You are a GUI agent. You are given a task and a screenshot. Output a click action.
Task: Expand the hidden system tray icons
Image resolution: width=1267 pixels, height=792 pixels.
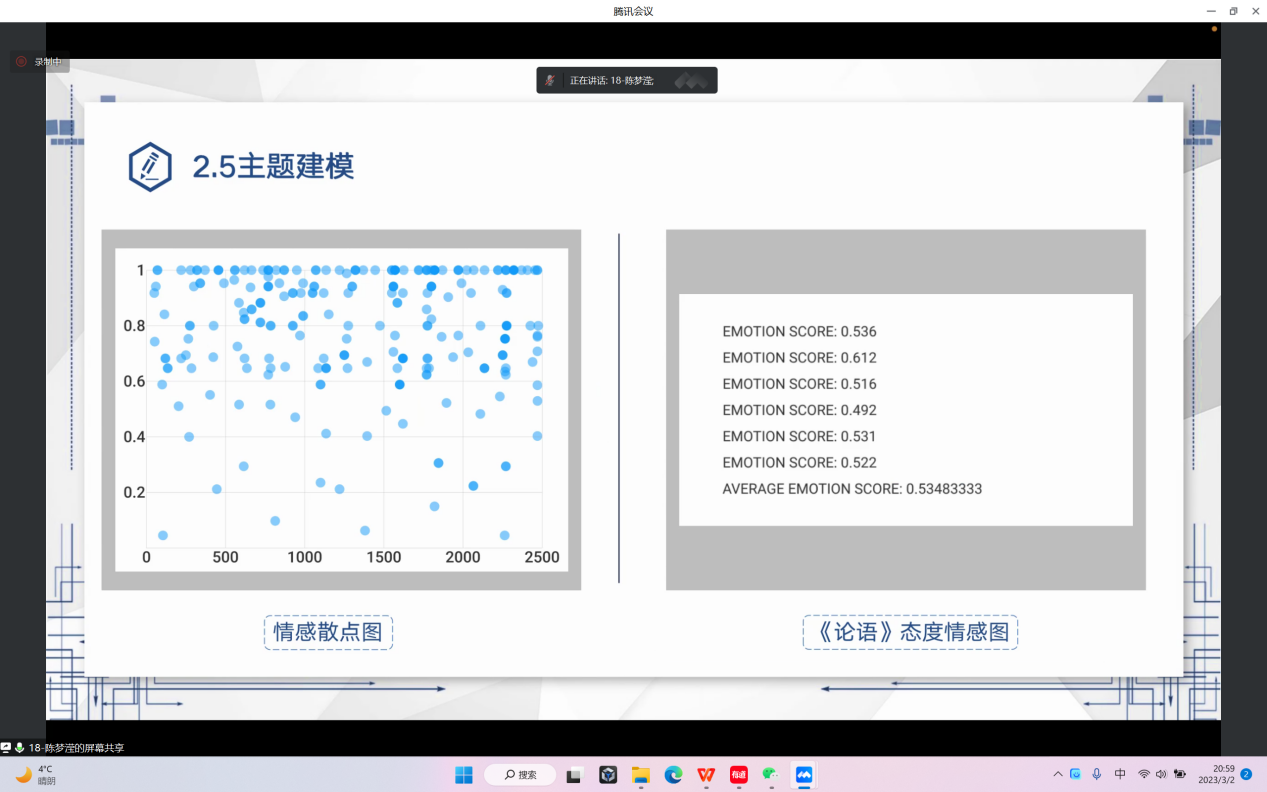tap(1057, 775)
